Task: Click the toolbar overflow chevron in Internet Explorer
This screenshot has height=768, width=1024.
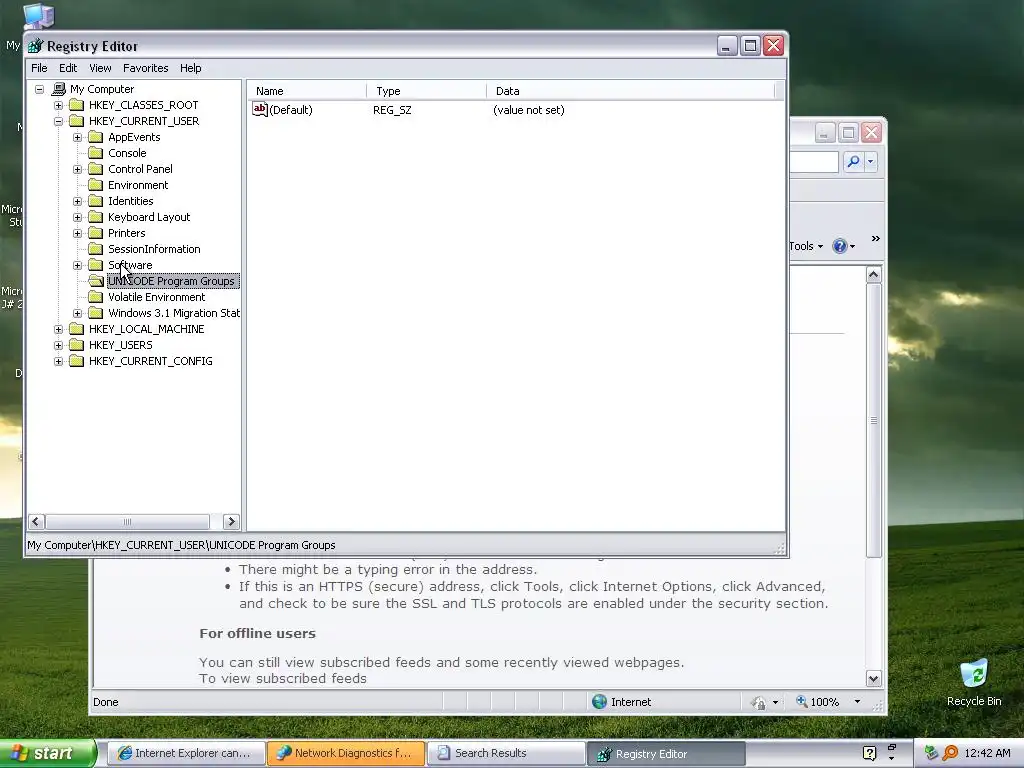Action: 876,238
